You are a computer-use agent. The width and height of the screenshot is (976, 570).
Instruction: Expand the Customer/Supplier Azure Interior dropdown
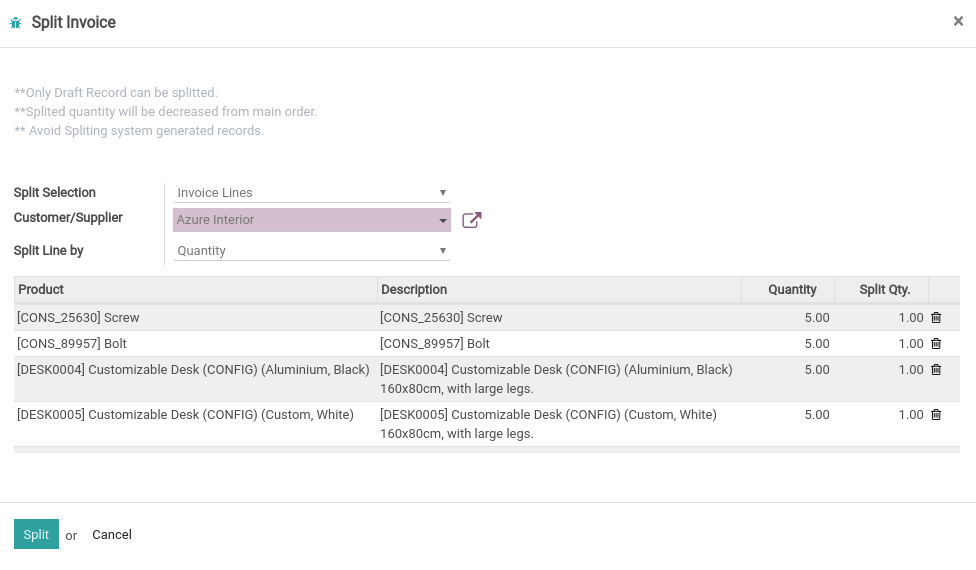311,220
